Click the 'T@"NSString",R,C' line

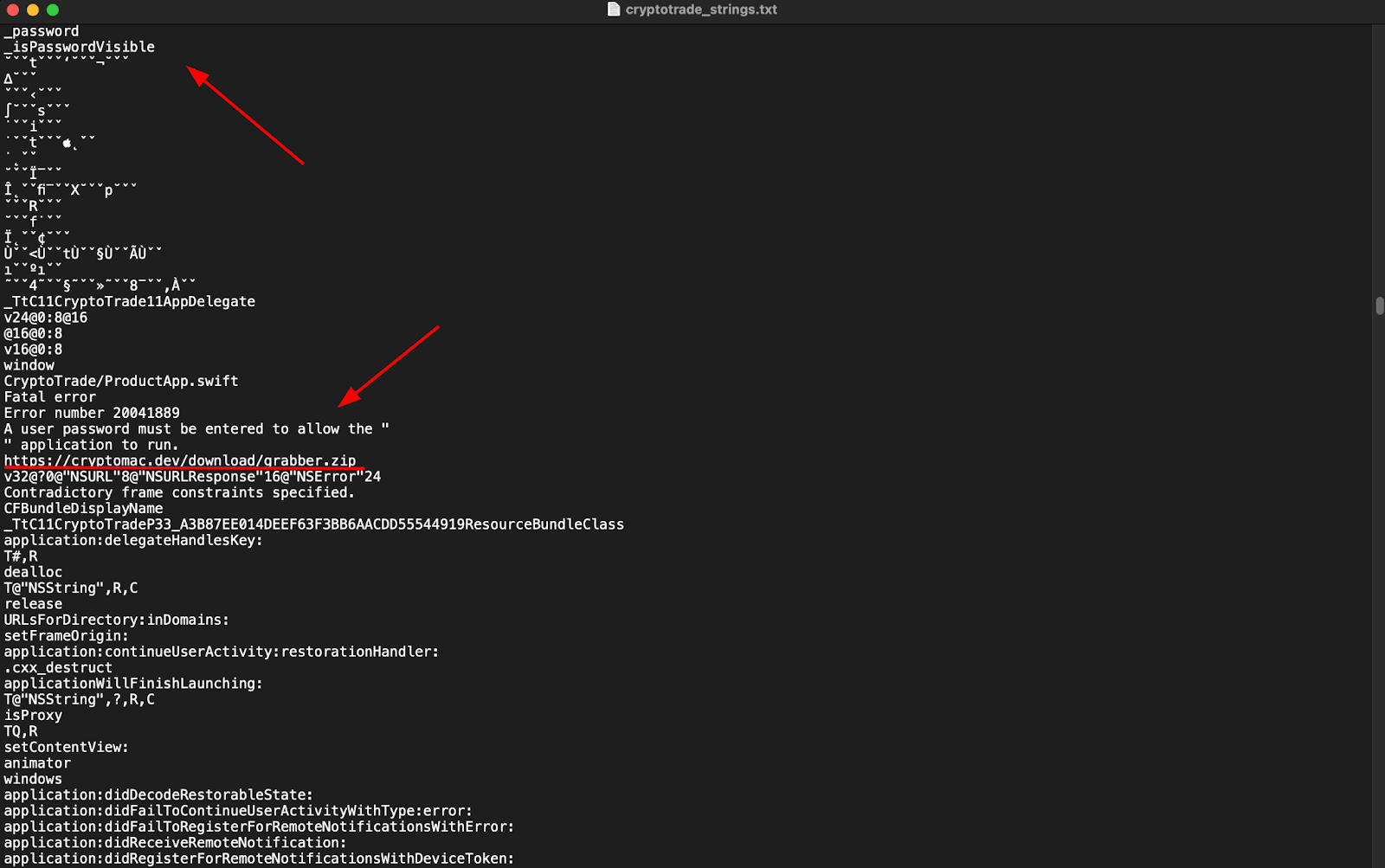[71, 588]
